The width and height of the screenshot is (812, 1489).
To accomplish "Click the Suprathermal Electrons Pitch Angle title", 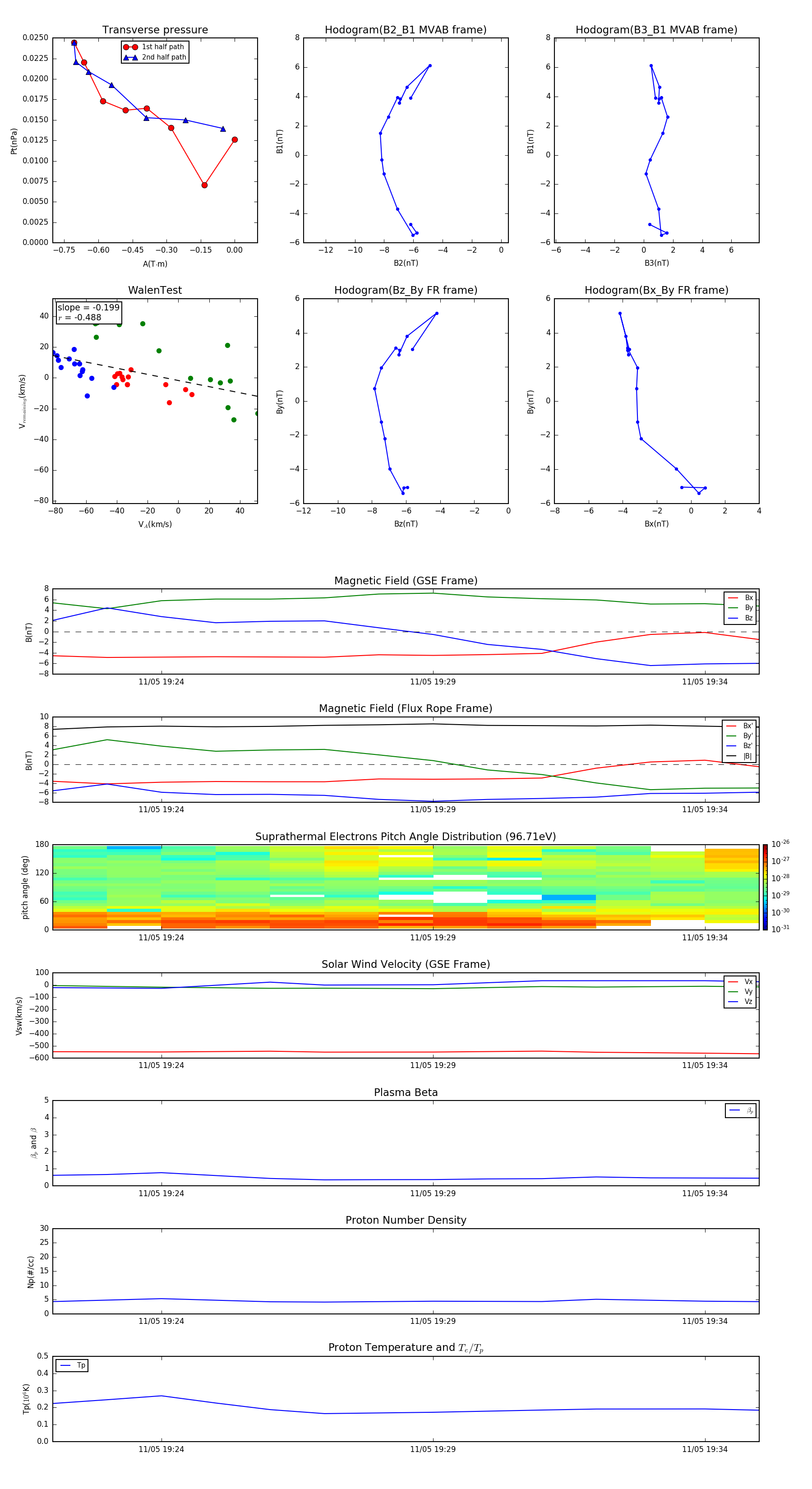I will (x=406, y=837).
